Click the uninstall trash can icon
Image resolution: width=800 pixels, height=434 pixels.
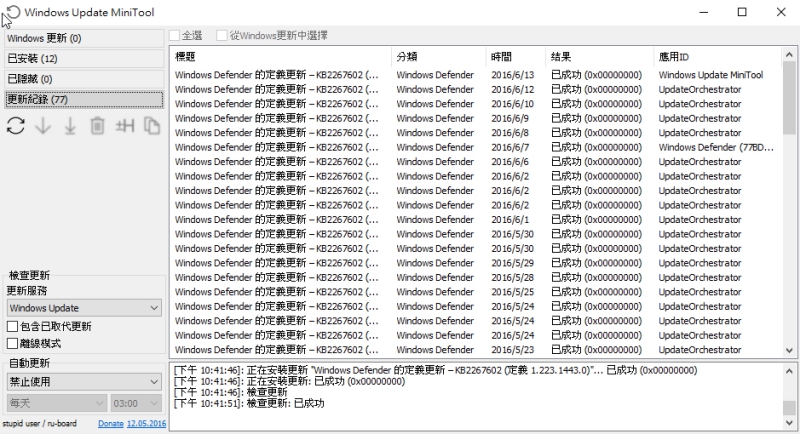click(97, 125)
